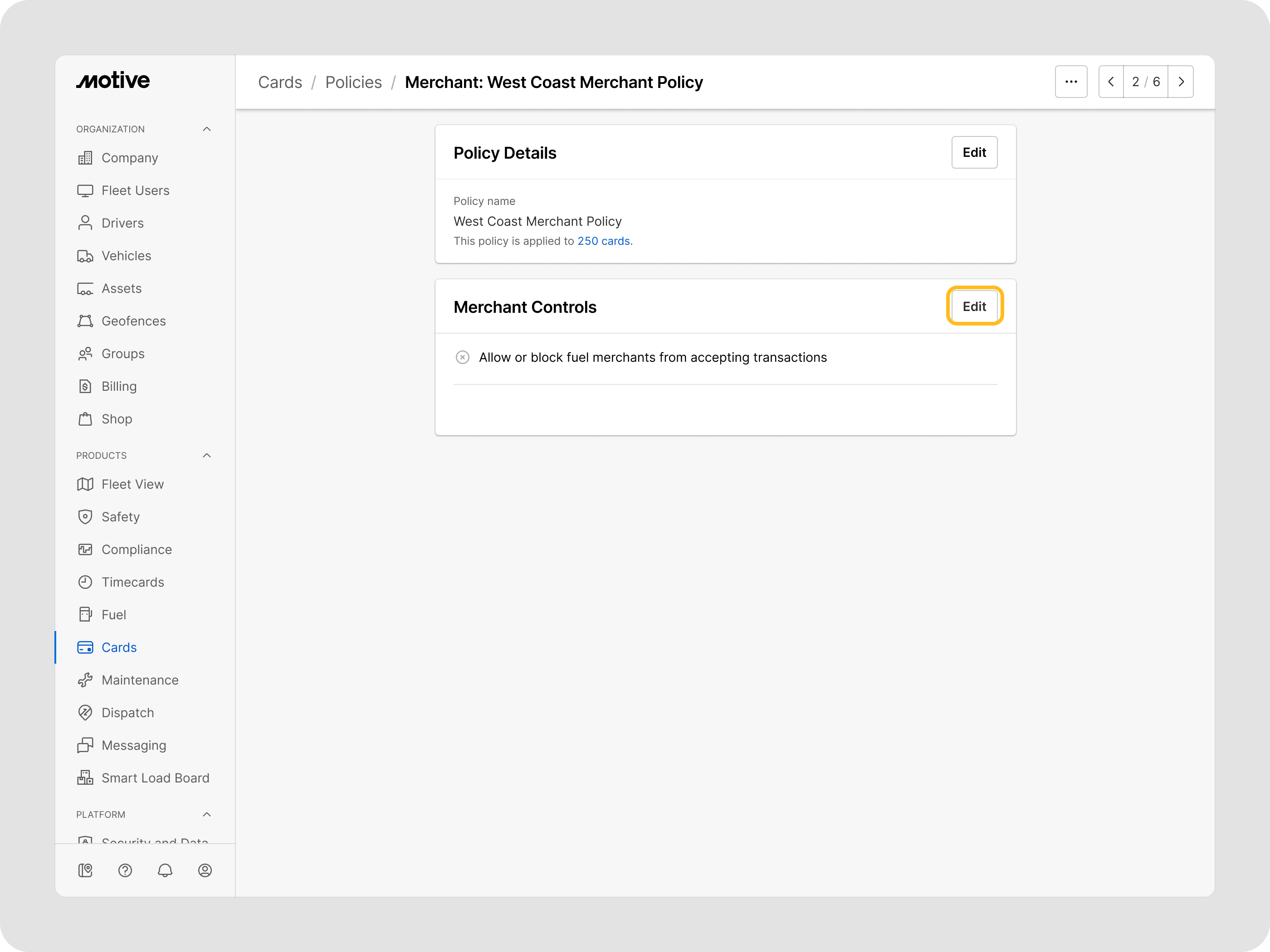Screen dimensions: 1270x952
Task: Go to the previous policy arrow
Action: (1111, 82)
